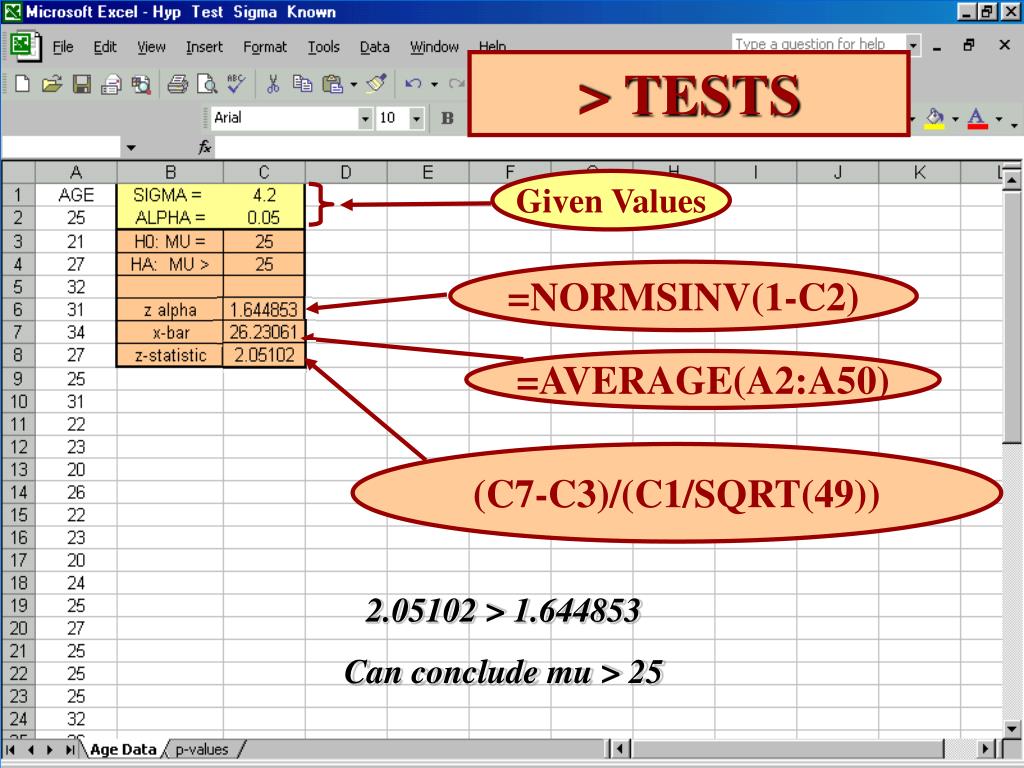This screenshot has width=1024, height=768.
Task: Select row 24 header
Action: (18, 719)
